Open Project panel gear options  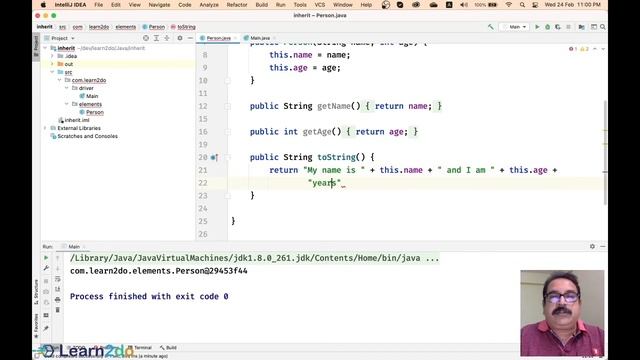[x=180, y=38]
